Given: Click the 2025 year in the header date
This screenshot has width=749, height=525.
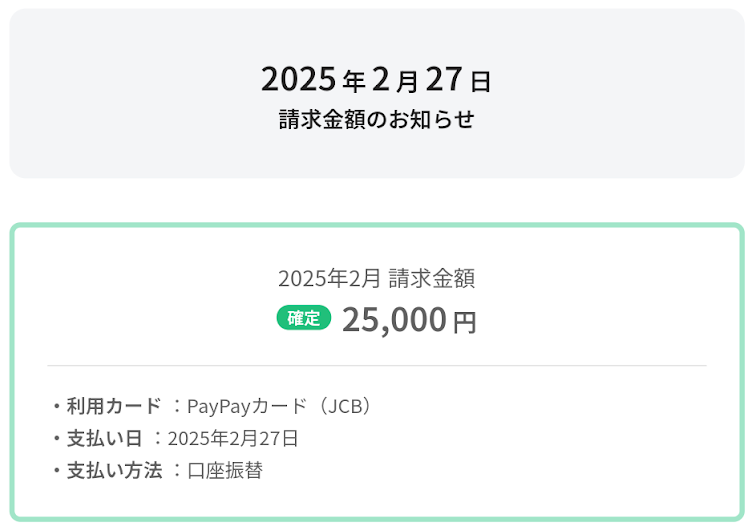Looking at the screenshot, I should [298, 78].
